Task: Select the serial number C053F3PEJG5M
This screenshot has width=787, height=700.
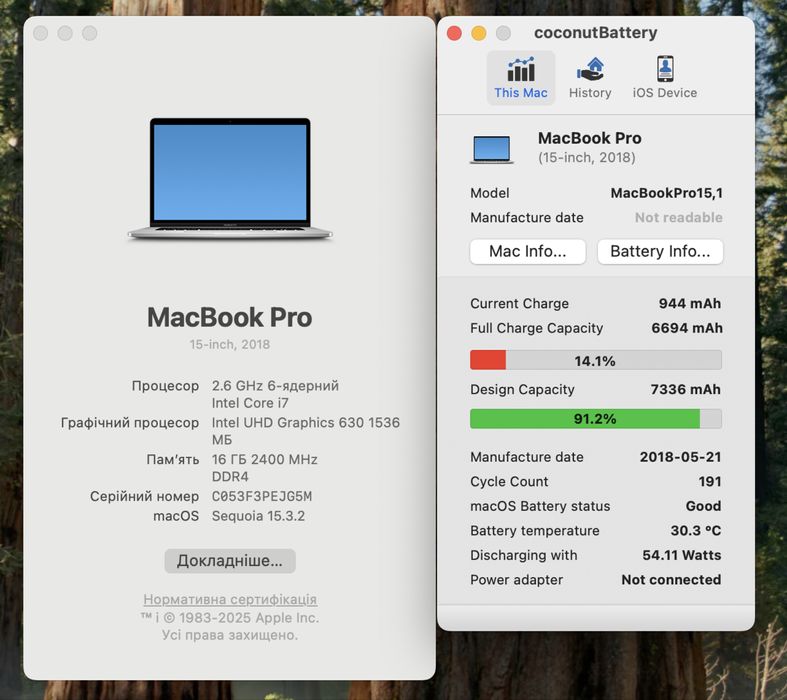Action: point(261,496)
